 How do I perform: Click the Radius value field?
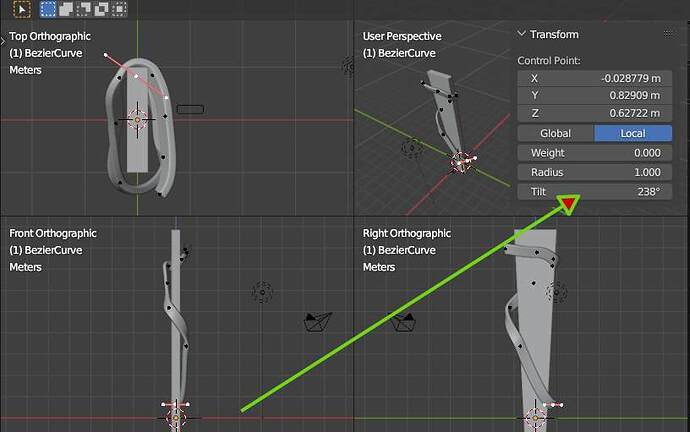click(595, 172)
